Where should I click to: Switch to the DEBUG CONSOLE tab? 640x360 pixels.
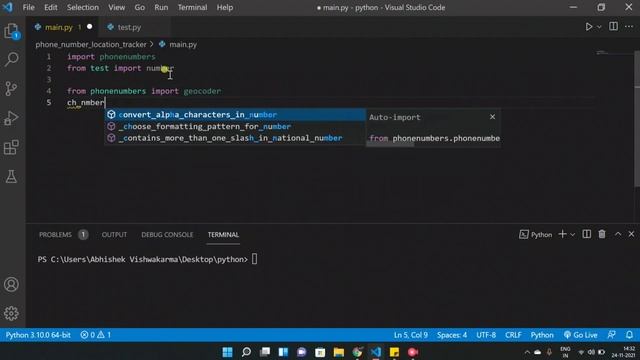(167, 235)
